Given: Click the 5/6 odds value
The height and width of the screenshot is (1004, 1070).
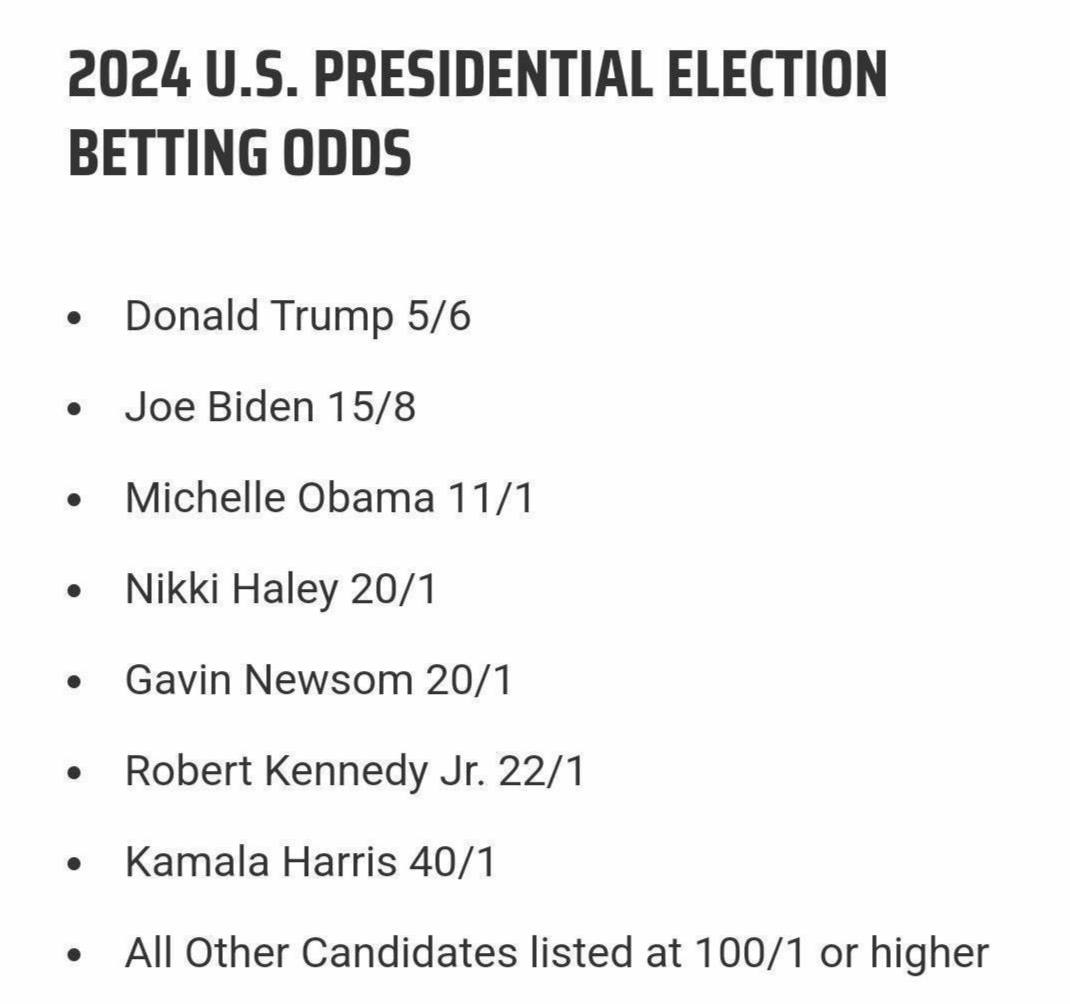Looking at the screenshot, I should point(438,316).
